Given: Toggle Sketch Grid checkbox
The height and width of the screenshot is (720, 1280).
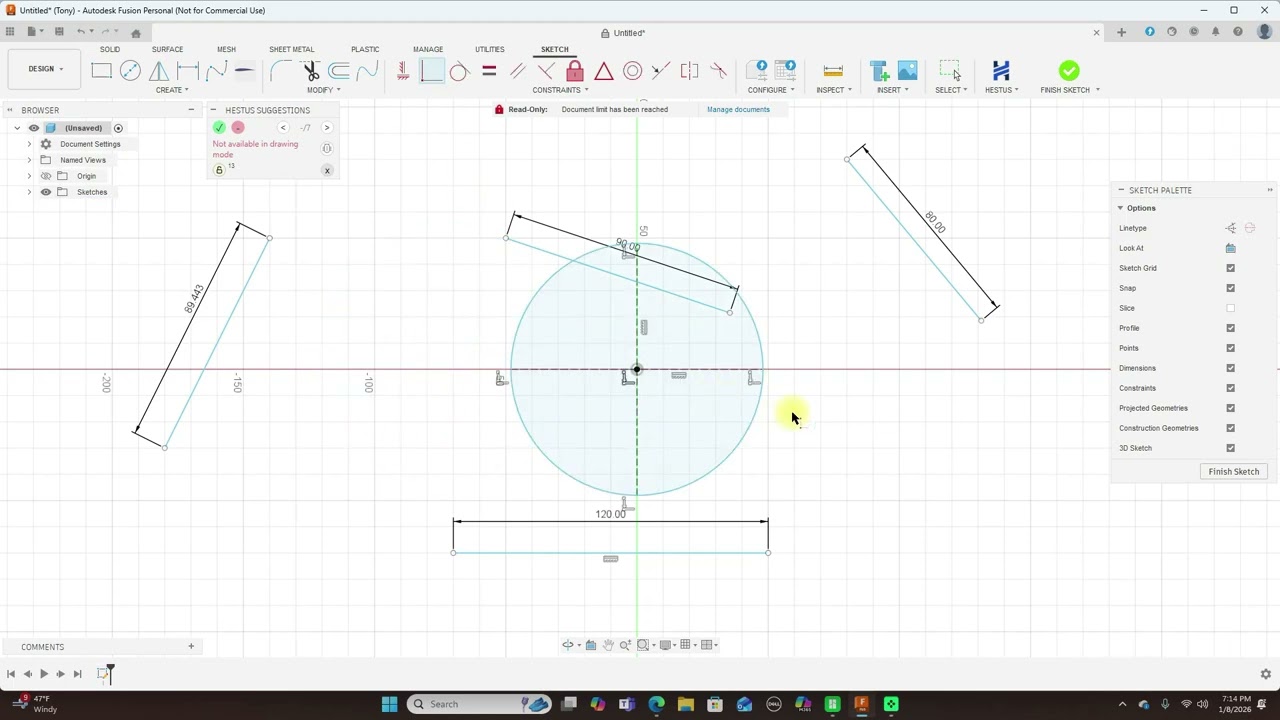Looking at the screenshot, I should click(x=1231, y=268).
